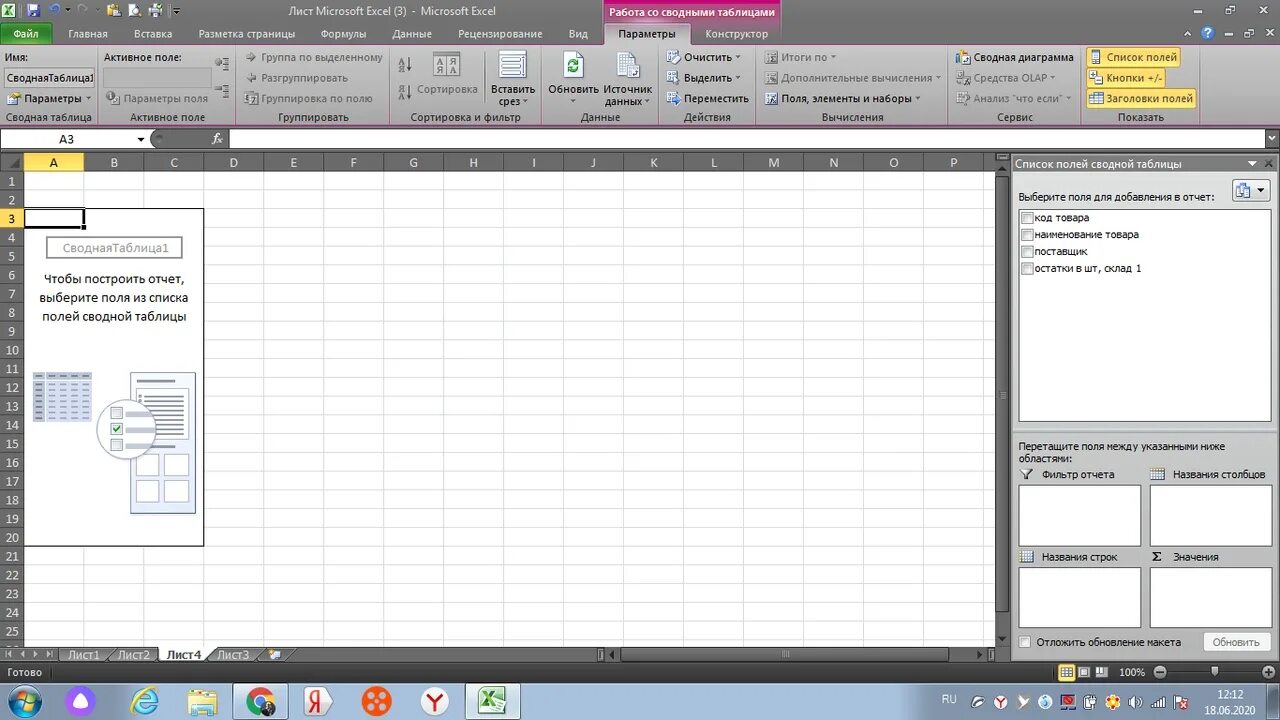
Task: Toggle the +/- Buttons (Кнопки +/-) option
Action: pos(1126,78)
